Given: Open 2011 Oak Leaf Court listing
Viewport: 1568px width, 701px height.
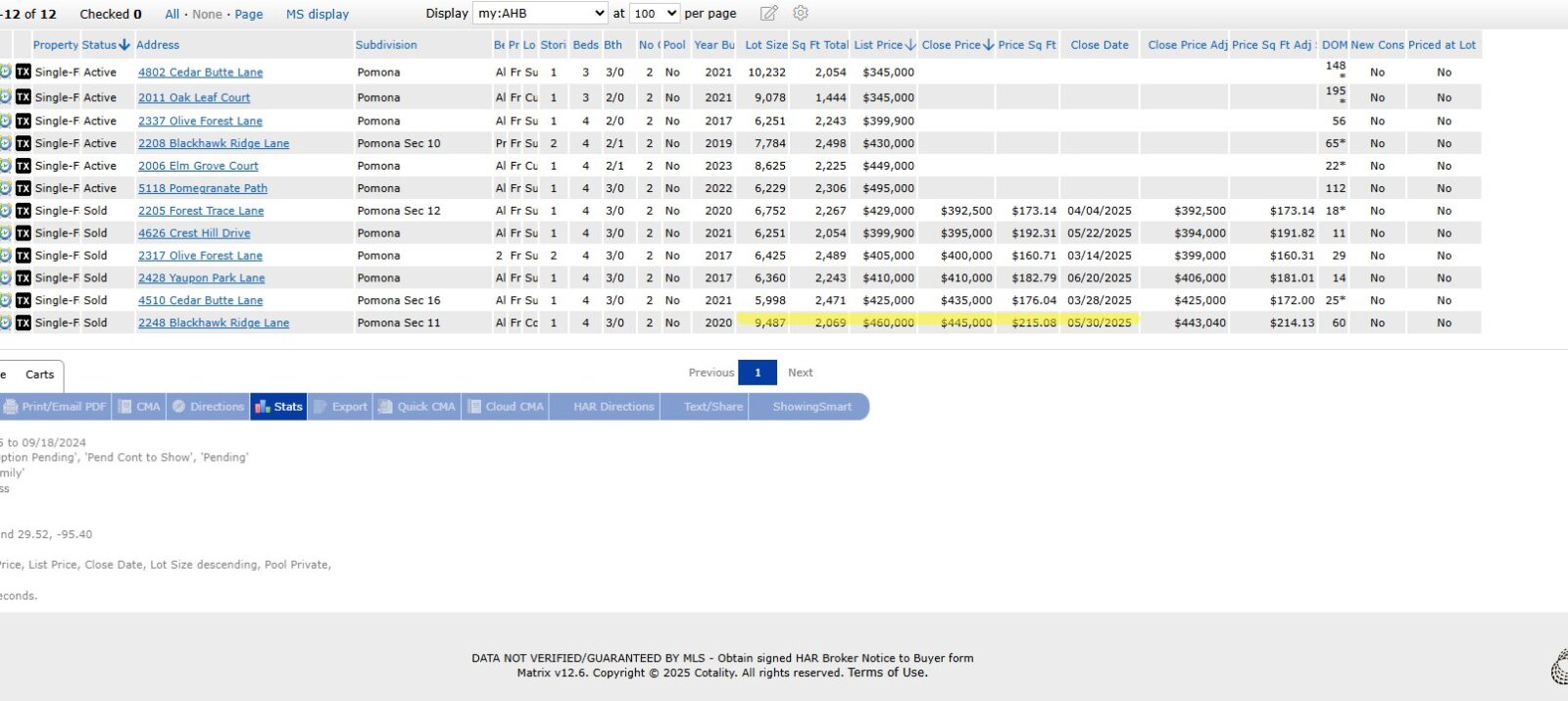Looking at the screenshot, I should click(194, 98).
